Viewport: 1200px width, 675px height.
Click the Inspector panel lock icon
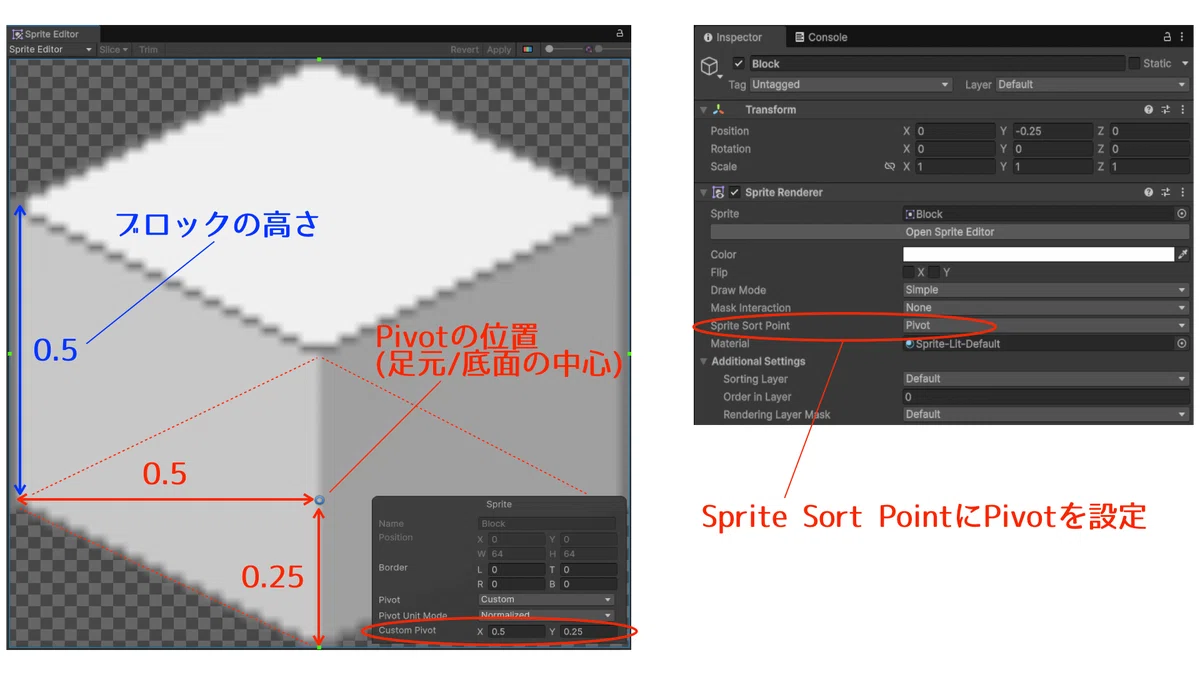(x=1167, y=37)
